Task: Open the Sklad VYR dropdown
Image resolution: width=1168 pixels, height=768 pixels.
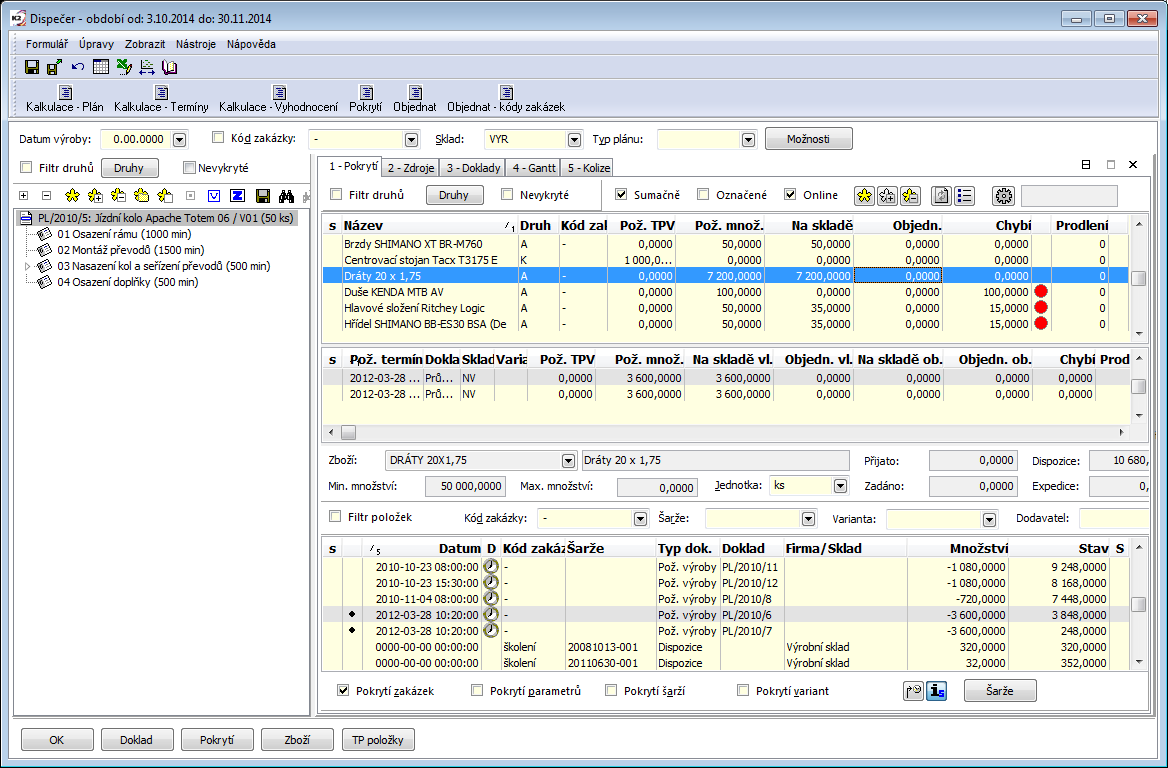Action: point(574,140)
